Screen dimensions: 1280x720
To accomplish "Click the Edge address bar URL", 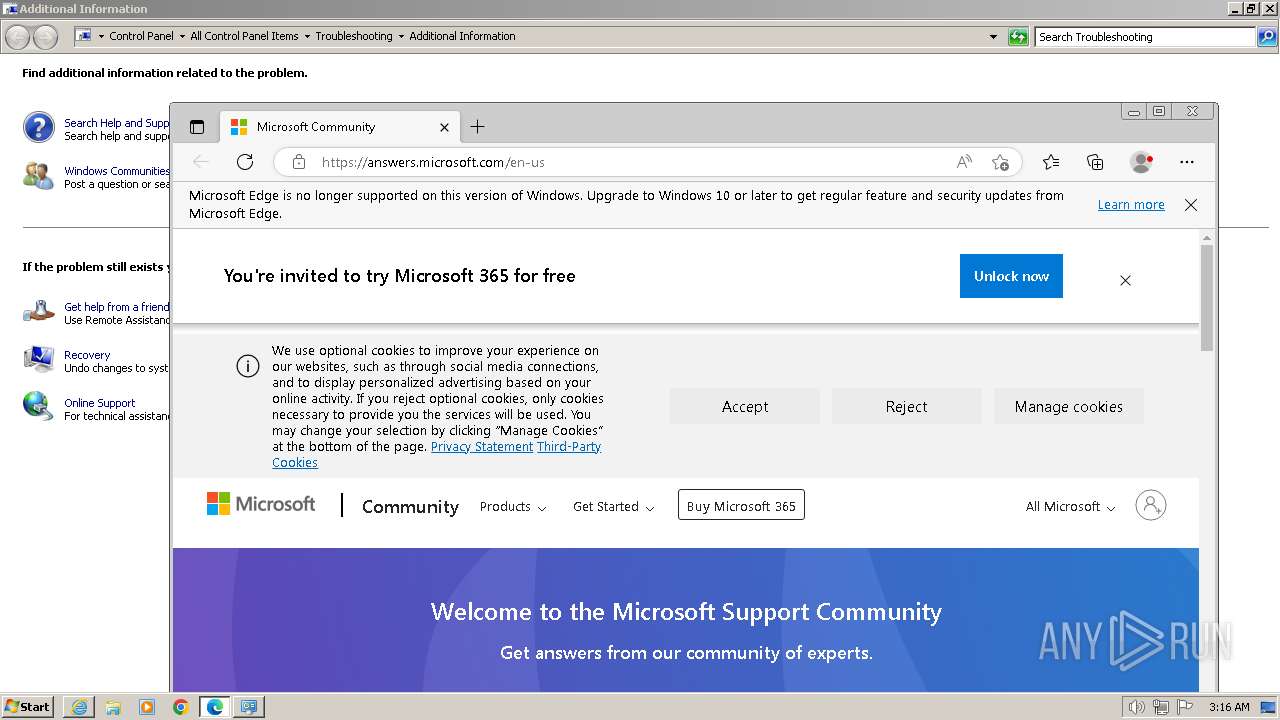I will 433,162.
